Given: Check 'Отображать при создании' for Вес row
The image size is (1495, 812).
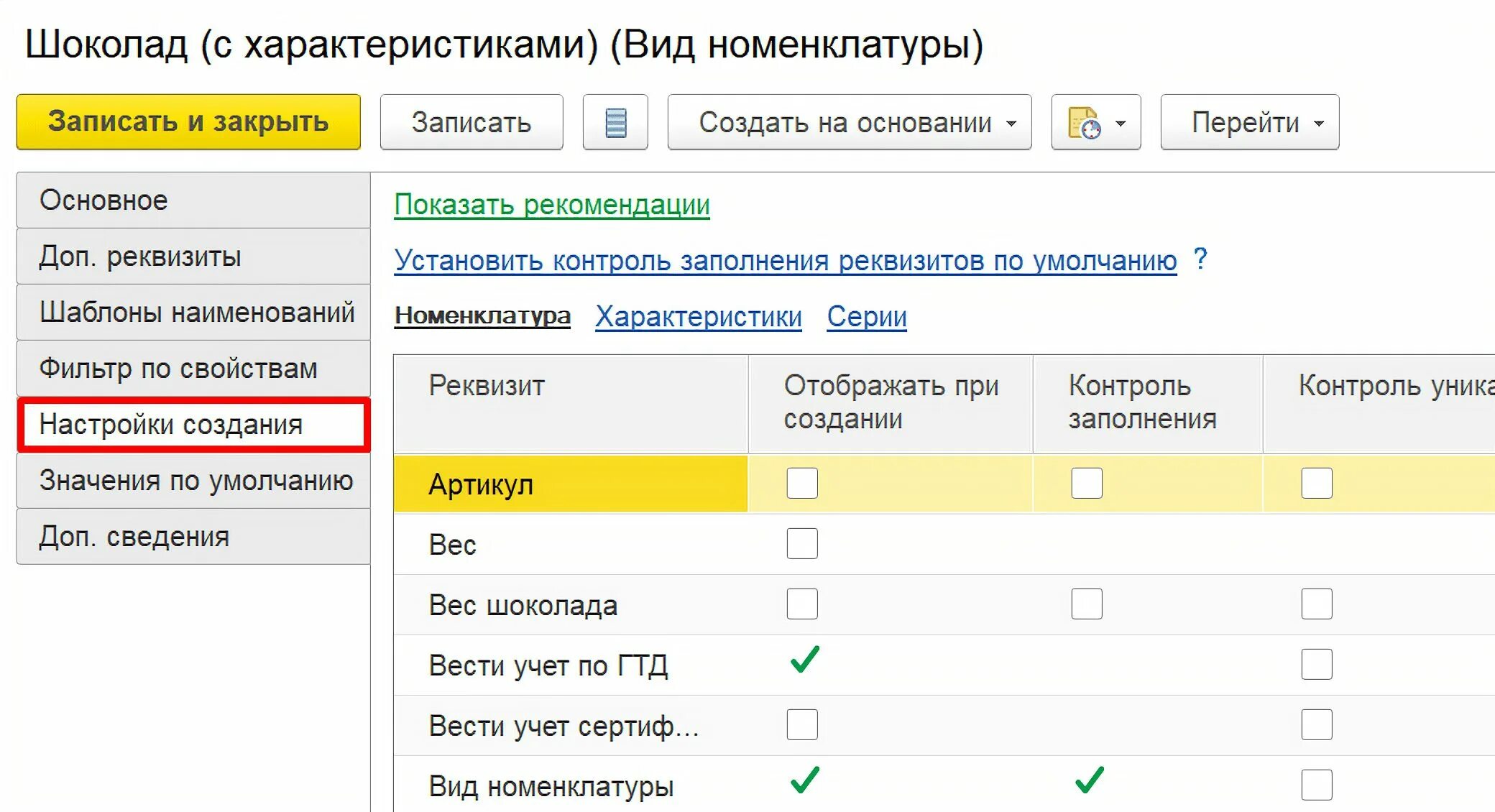Looking at the screenshot, I should click(x=802, y=543).
